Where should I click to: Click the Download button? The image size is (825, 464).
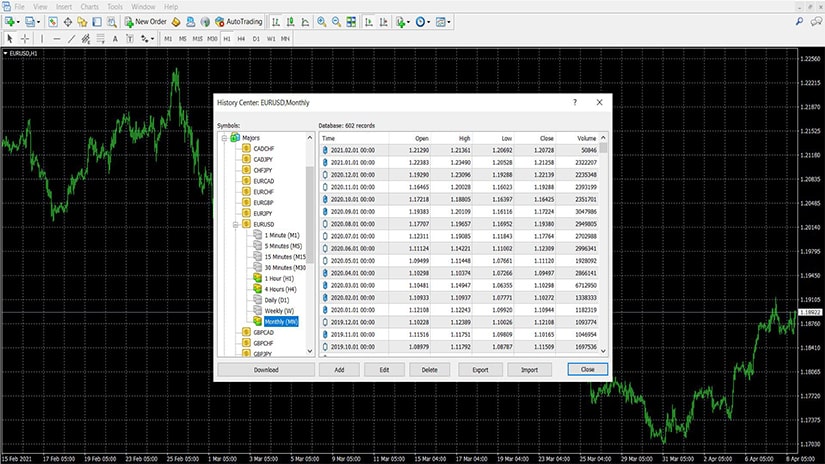[265, 369]
